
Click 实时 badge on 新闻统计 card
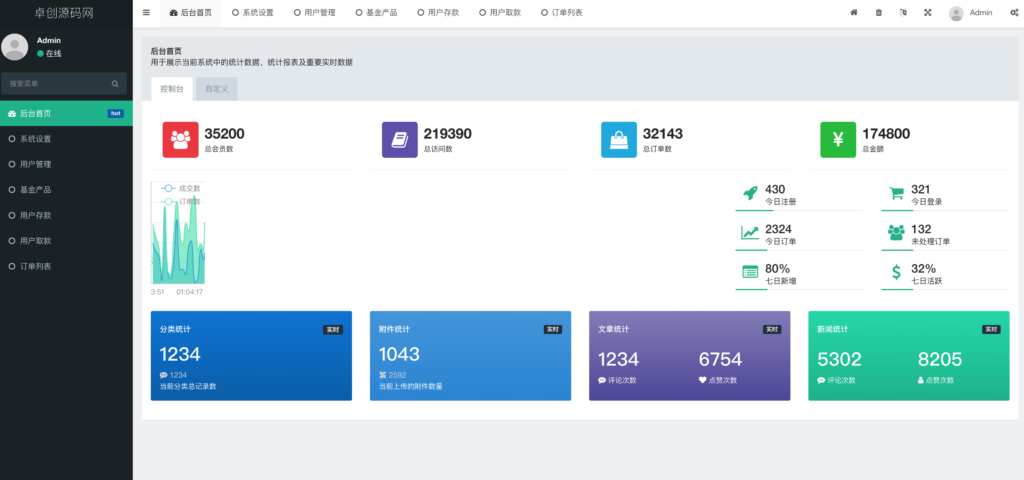pos(991,330)
